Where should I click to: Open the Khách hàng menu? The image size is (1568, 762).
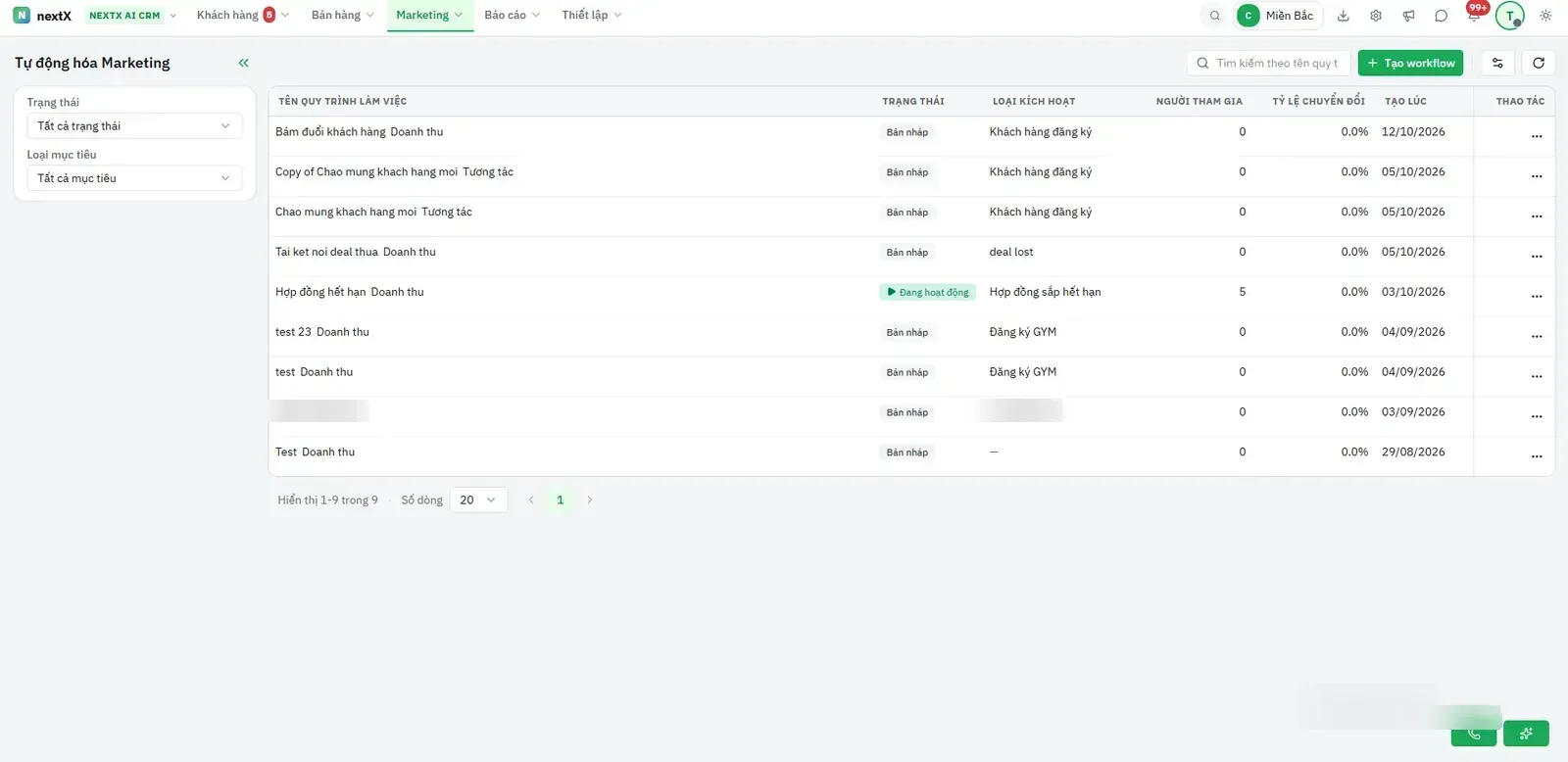242,16
